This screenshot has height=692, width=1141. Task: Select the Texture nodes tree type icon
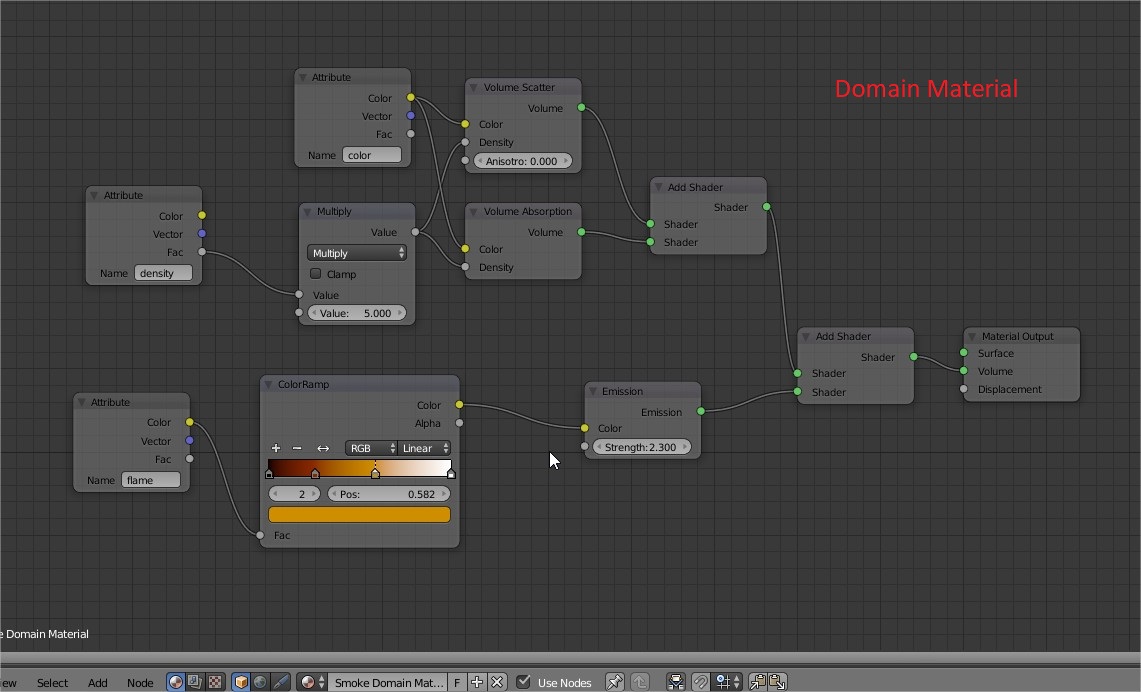coord(215,682)
